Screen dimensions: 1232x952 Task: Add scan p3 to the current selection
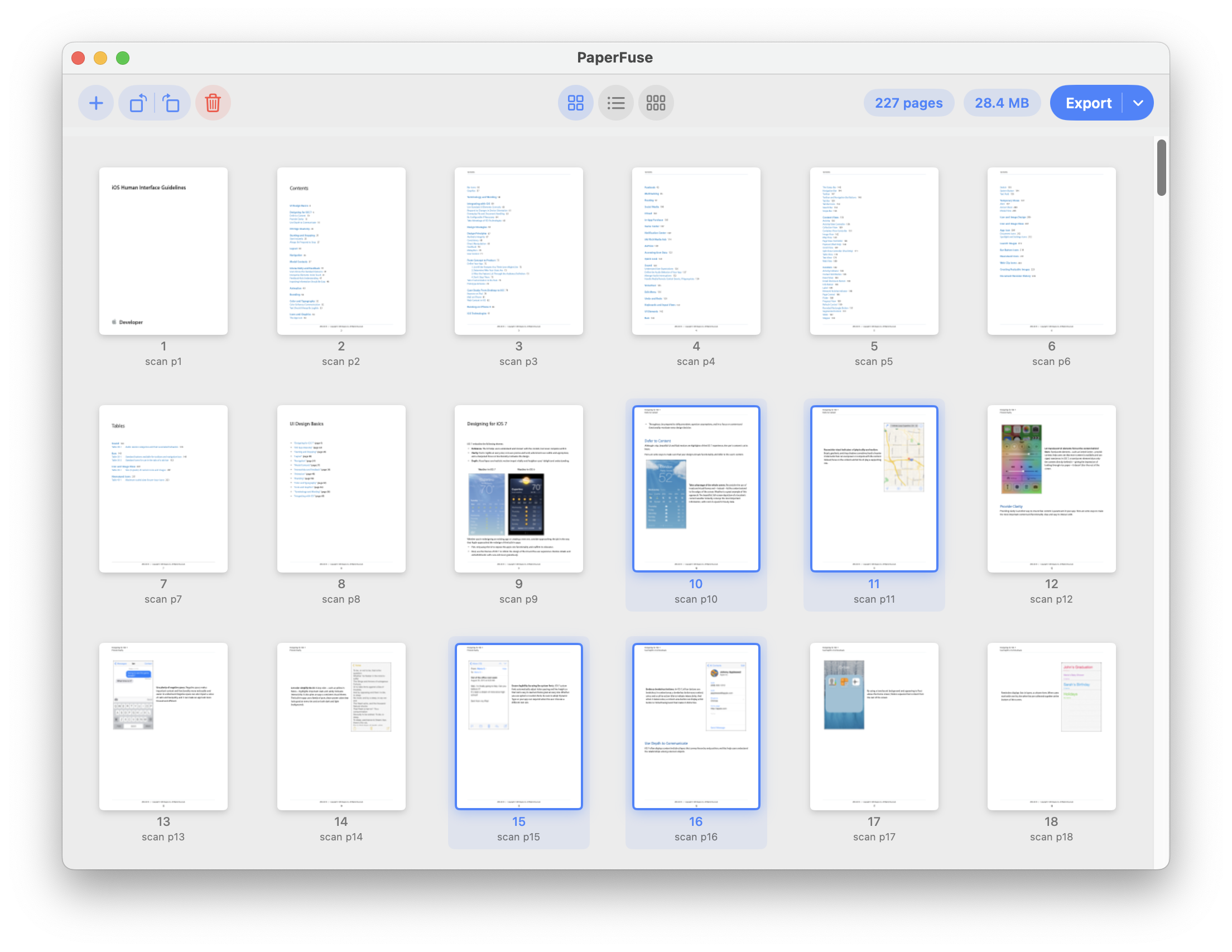click(518, 251)
